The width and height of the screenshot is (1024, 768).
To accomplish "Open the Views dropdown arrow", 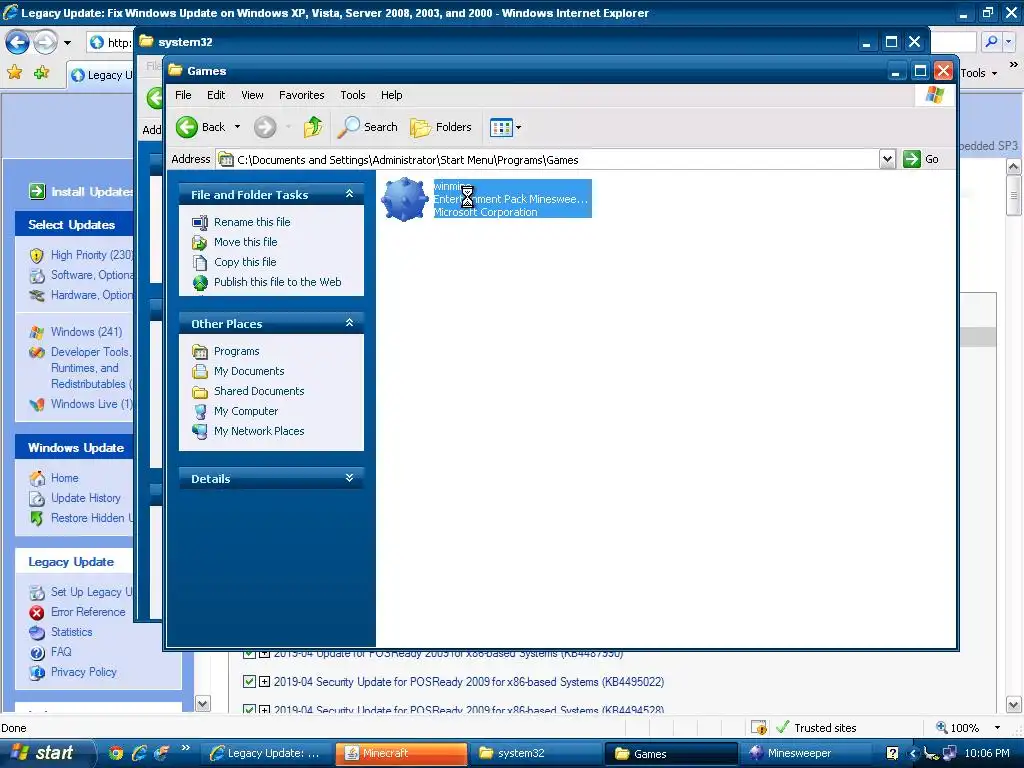I will tap(519, 127).
